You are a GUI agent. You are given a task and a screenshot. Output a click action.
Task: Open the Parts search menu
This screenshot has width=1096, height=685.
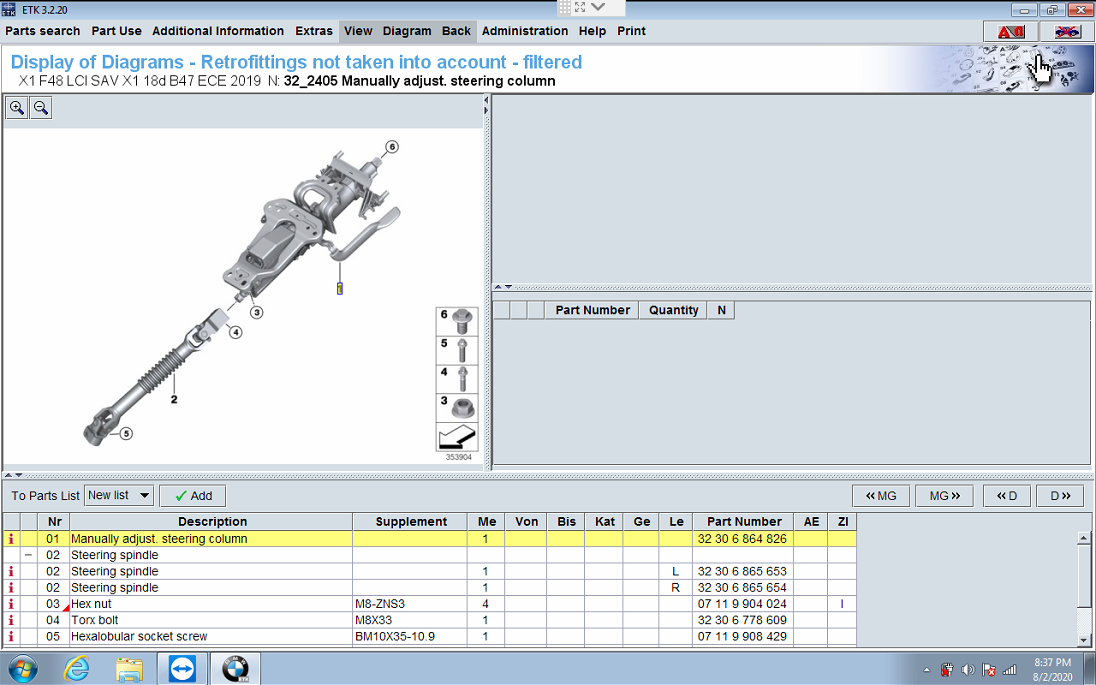43,31
